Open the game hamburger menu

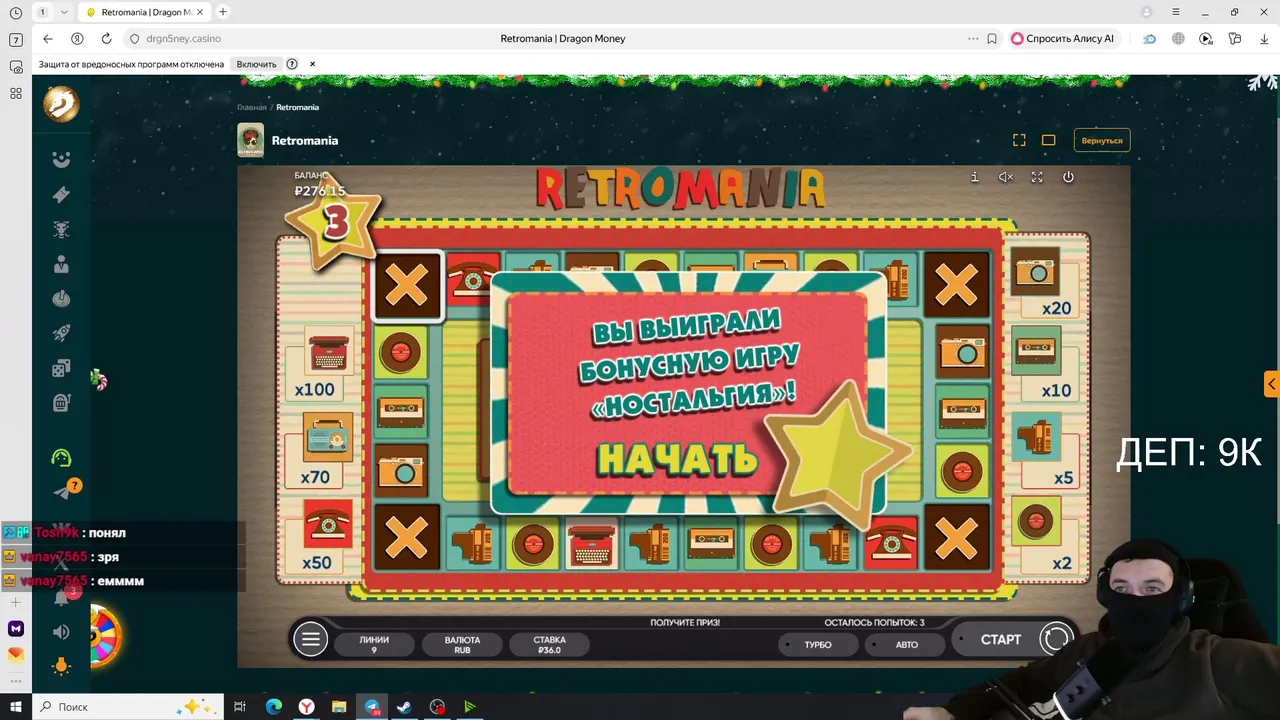click(310, 639)
